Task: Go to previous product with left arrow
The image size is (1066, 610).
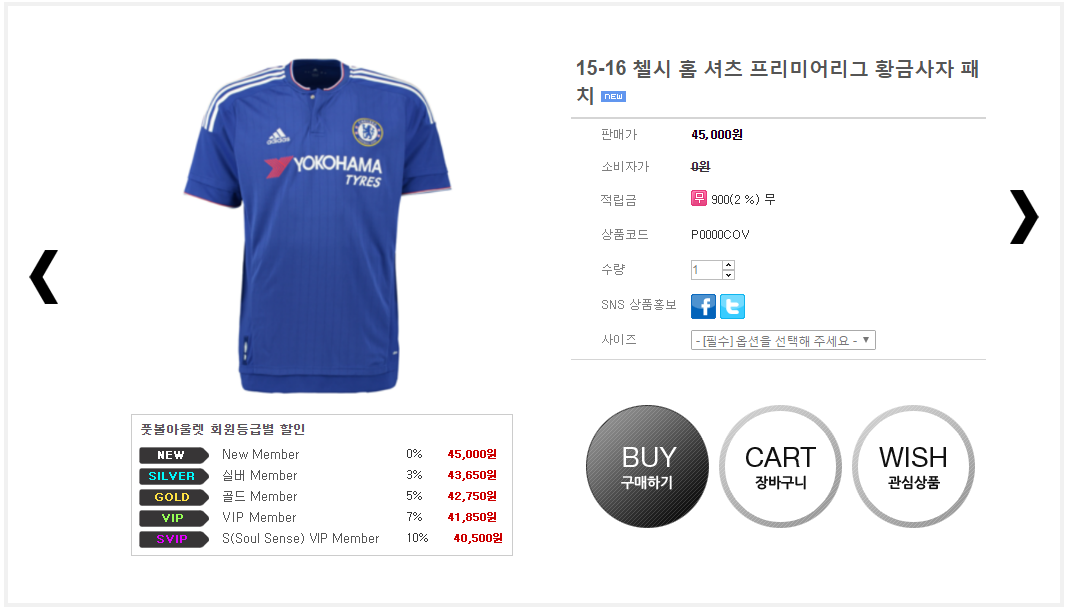Action: coord(43,277)
